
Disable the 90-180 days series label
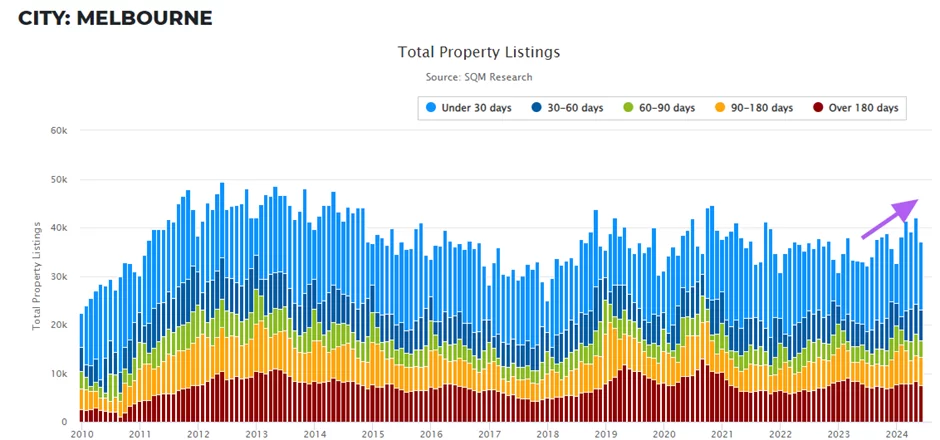click(763, 108)
